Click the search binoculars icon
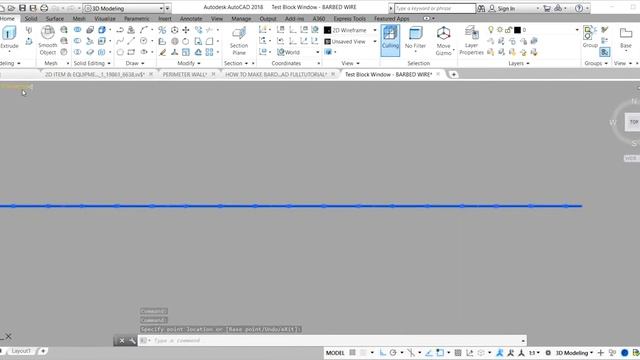The height and width of the screenshot is (360, 640). [x=481, y=8]
